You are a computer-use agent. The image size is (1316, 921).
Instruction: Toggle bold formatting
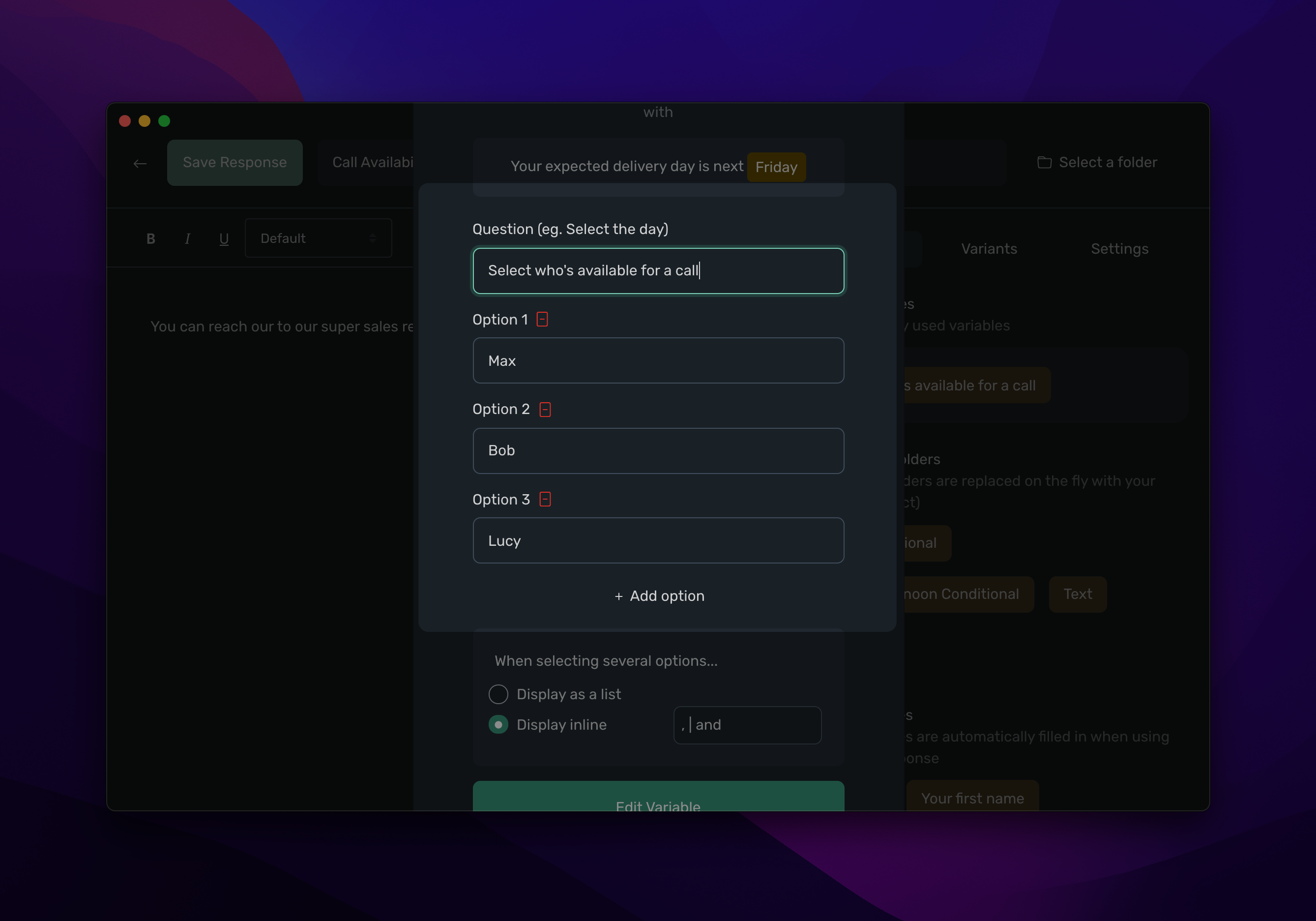coord(151,238)
